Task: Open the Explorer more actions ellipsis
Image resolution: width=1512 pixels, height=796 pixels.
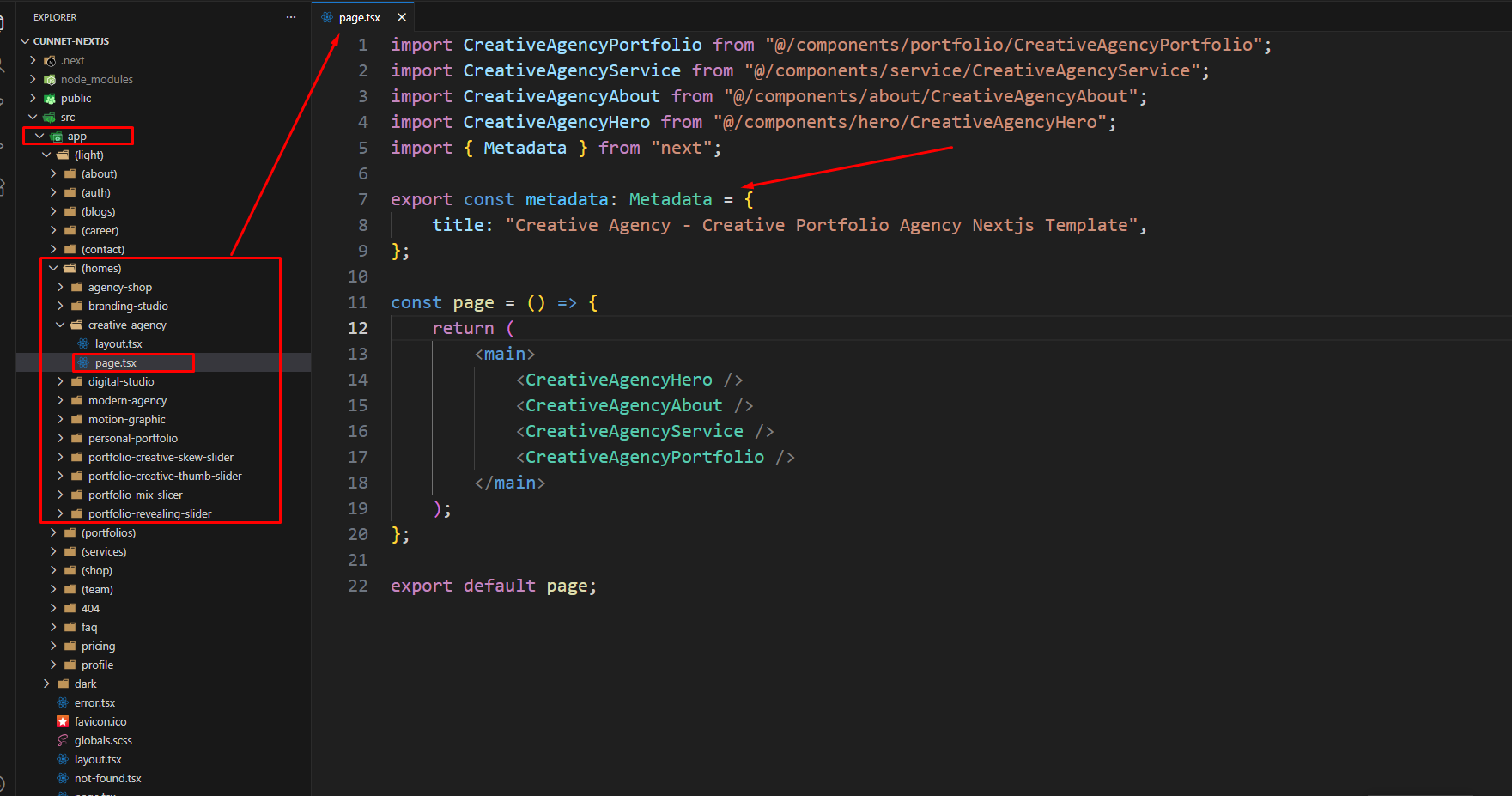Action: point(291,17)
